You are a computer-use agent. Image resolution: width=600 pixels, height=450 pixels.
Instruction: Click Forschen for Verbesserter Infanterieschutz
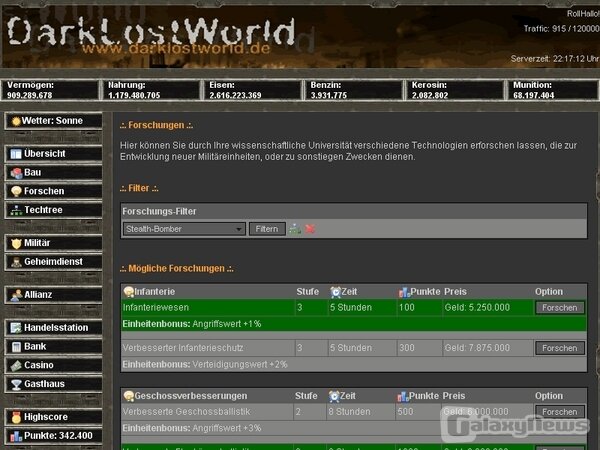point(559,348)
